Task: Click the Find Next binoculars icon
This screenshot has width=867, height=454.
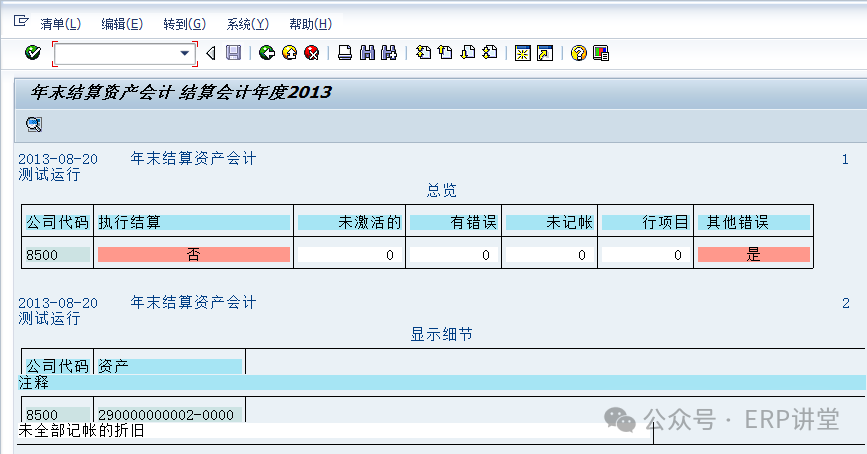Action: 389,53
